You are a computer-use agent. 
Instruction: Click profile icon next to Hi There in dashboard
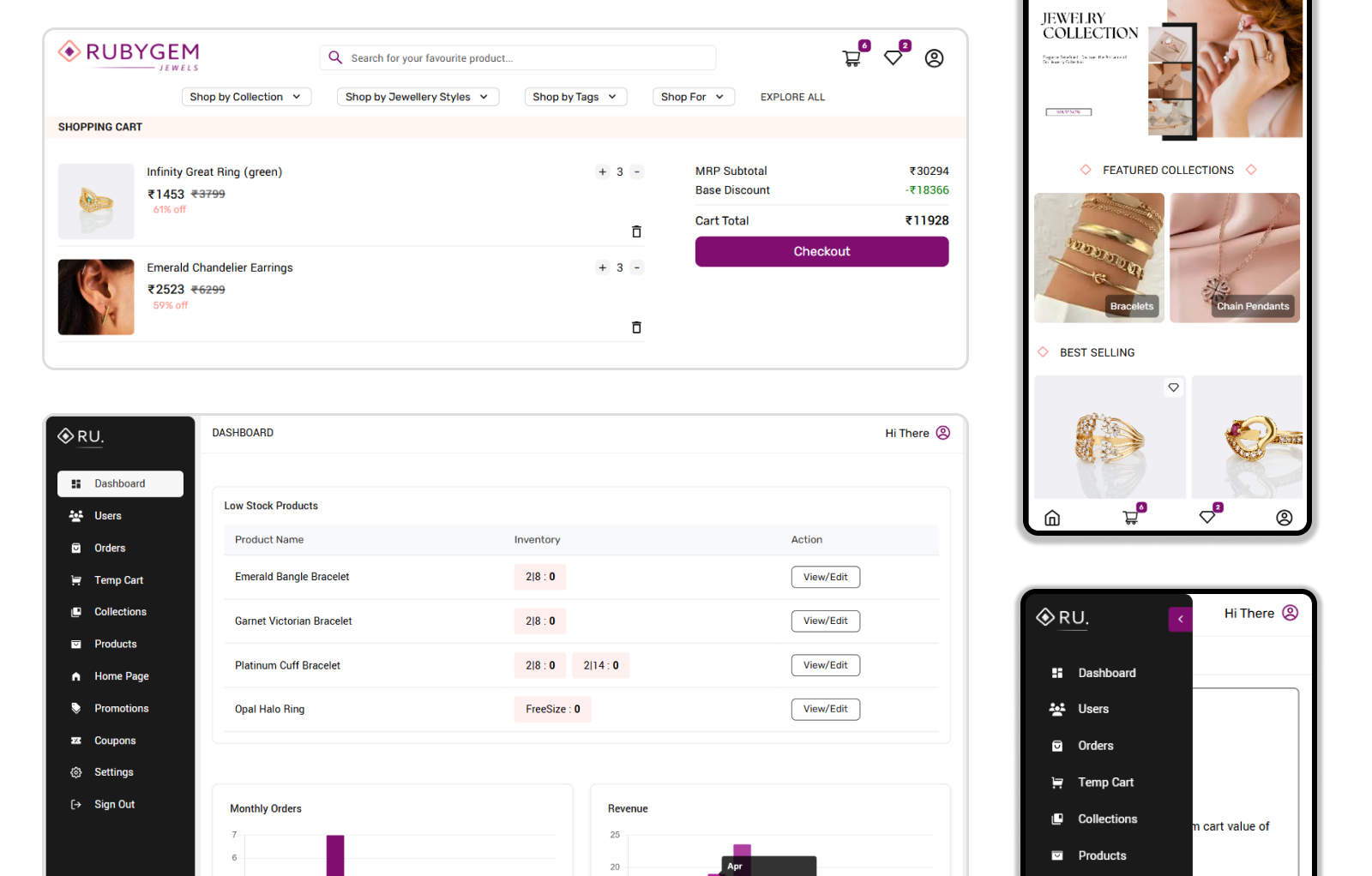pos(942,433)
